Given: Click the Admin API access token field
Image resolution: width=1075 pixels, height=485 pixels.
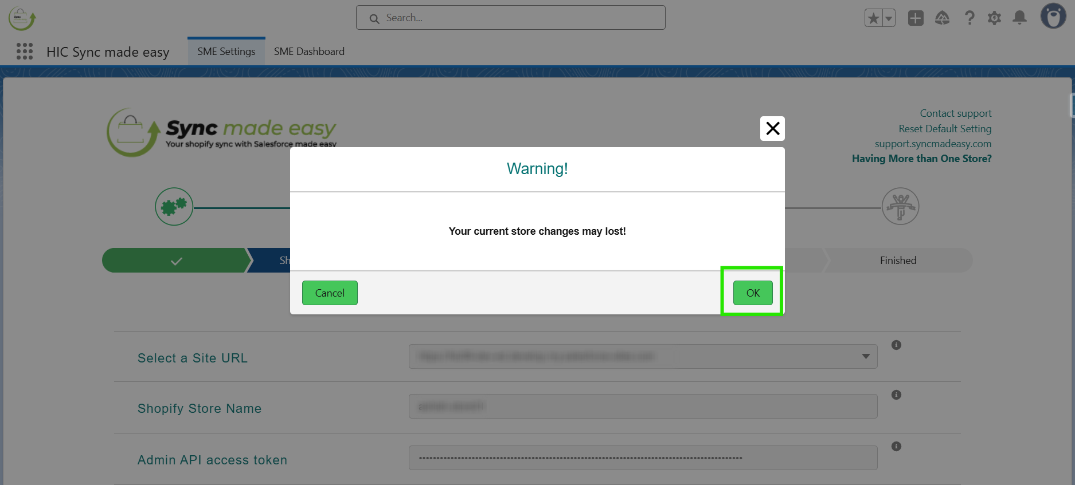Looking at the screenshot, I should [x=643, y=458].
